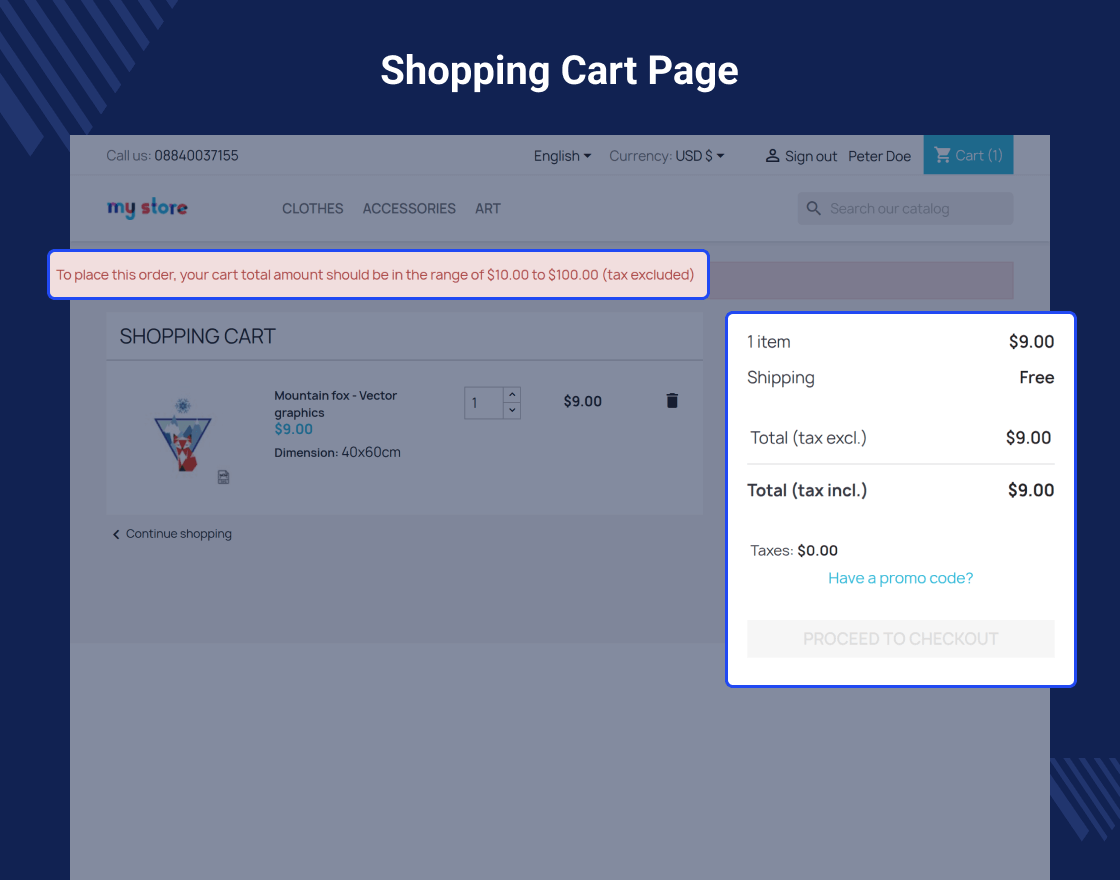Click the quantity input field
Image resolution: width=1120 pixels, height=880 pixels.
(484, 403)
